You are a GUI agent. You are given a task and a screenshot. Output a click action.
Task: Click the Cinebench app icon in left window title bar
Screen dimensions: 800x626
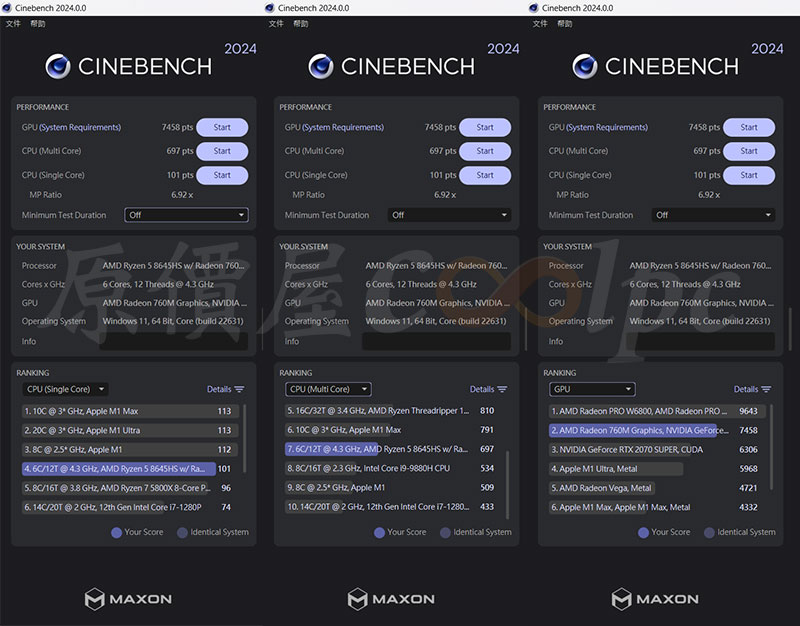7,8
